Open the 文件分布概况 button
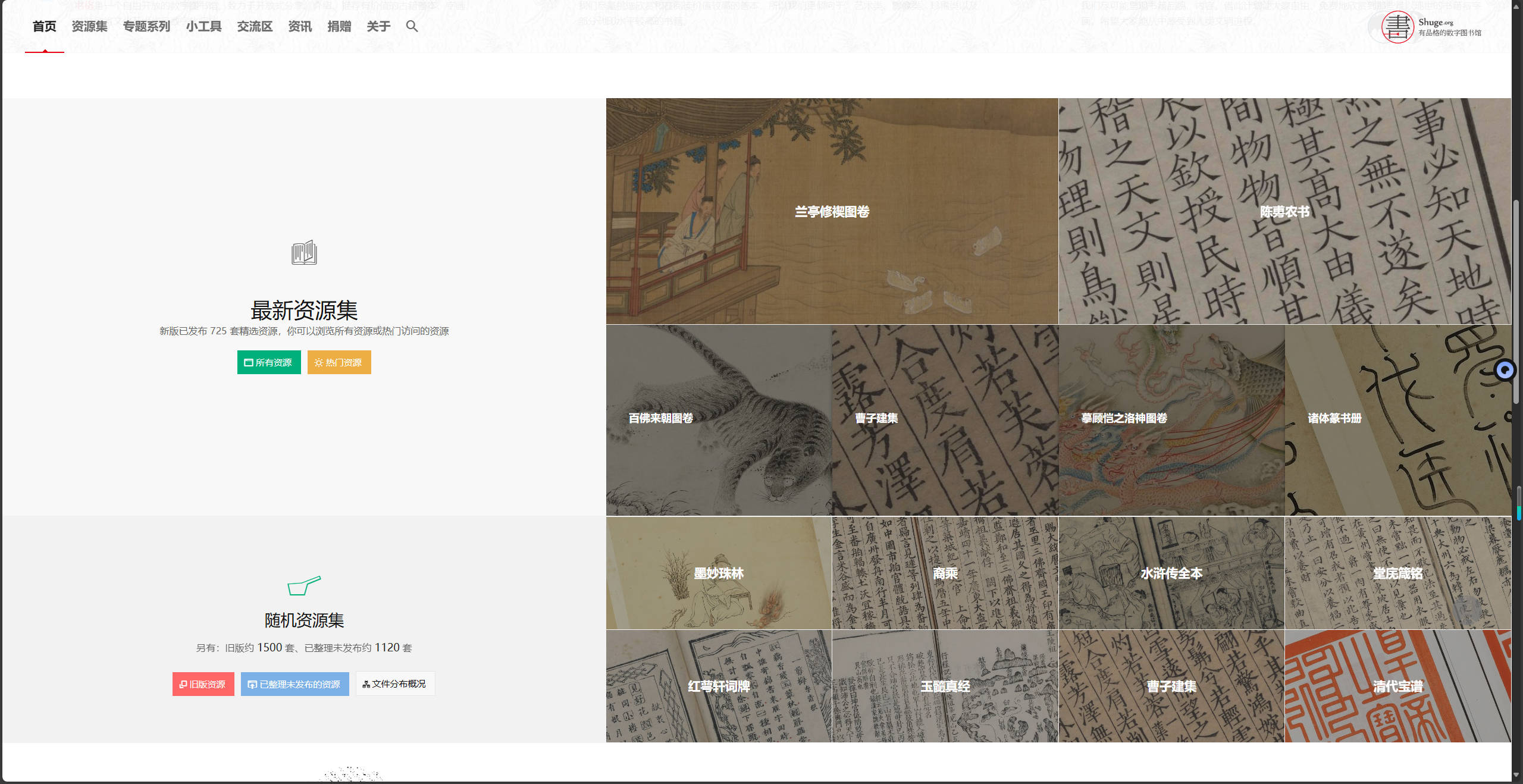 pyautogui.click(x=395, y=684)
